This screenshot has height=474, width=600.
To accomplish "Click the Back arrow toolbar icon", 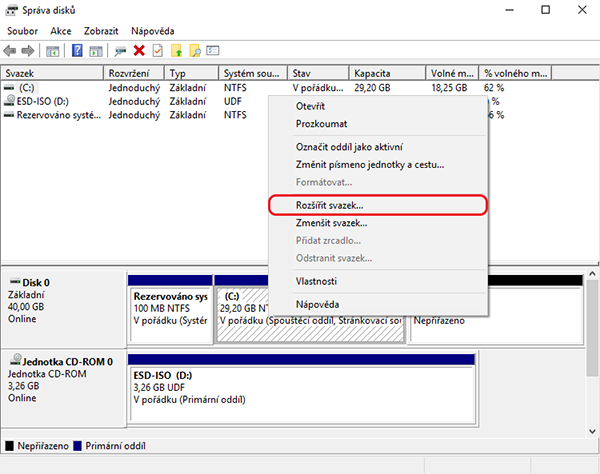I will click(11, 50).
